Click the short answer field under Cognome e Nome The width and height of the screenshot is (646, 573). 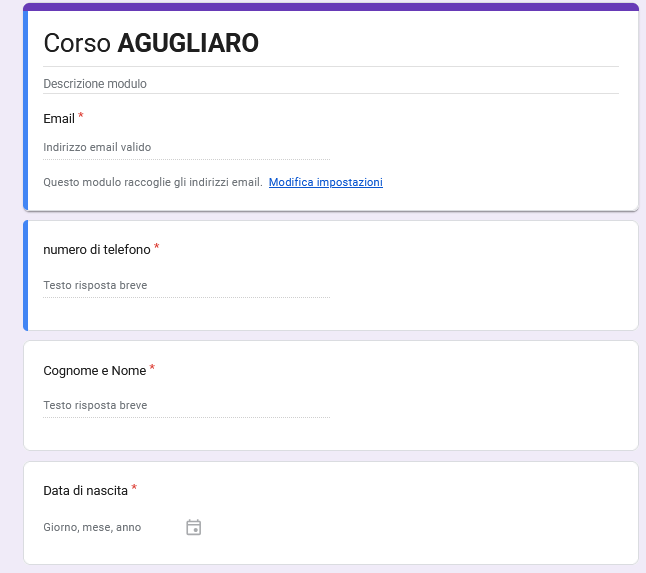[x=186, y=405]
